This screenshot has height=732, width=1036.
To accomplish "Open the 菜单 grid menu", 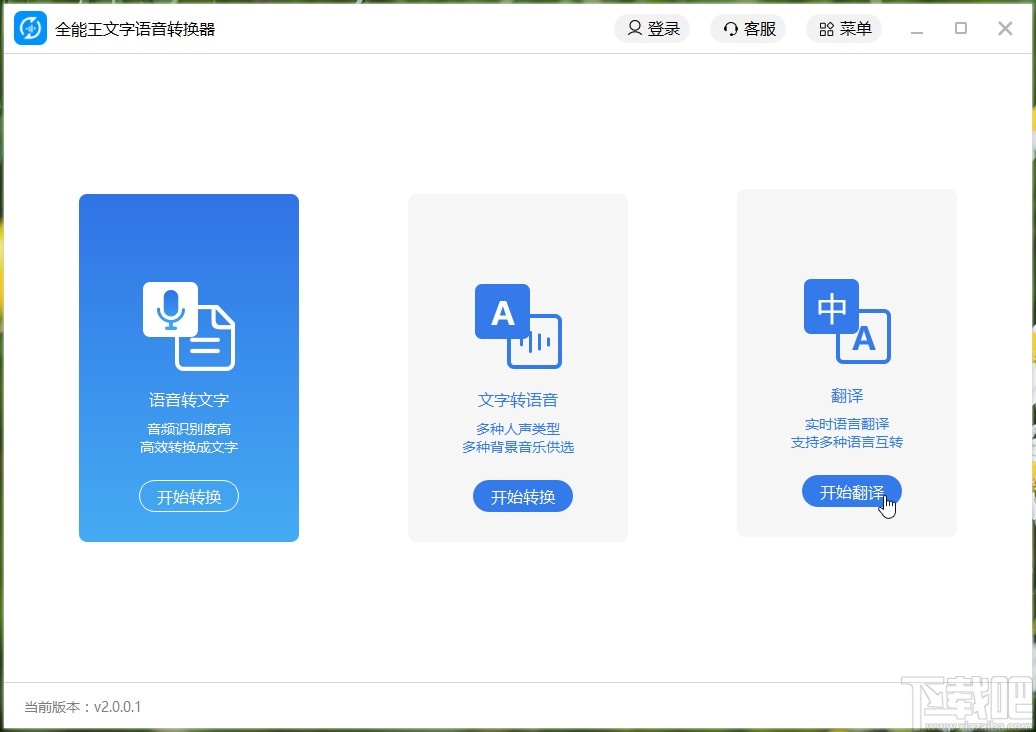I will (x=843, y=28).
